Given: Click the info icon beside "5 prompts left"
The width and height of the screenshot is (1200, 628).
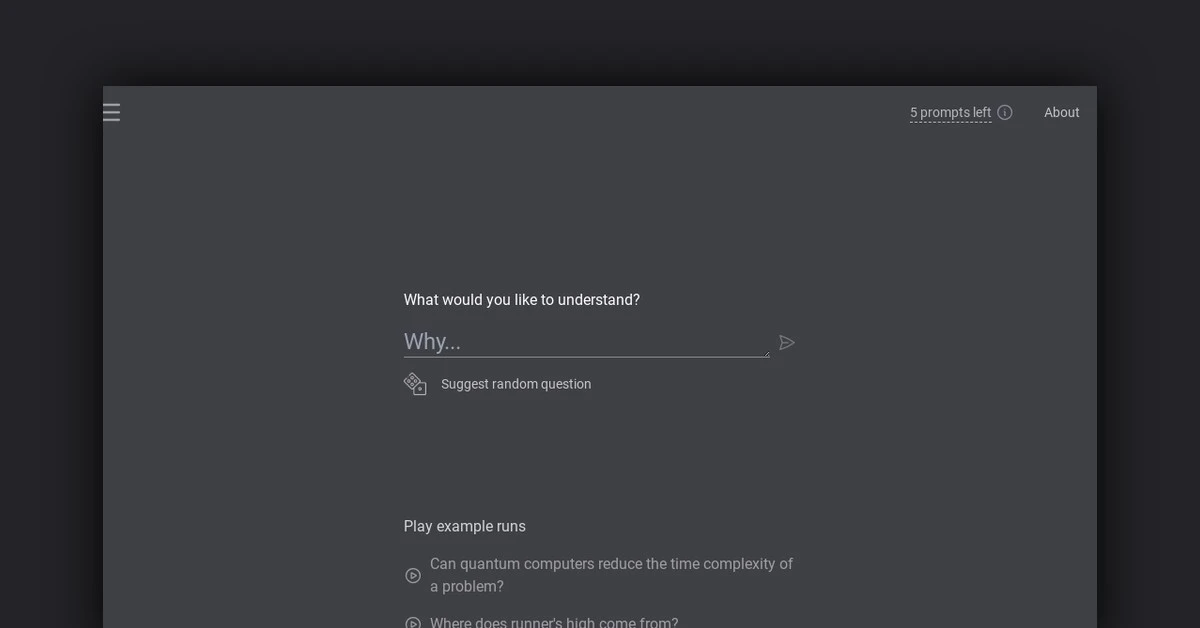Looking at the screenshot, I should pyautogui.click(x=1005, y=112).
